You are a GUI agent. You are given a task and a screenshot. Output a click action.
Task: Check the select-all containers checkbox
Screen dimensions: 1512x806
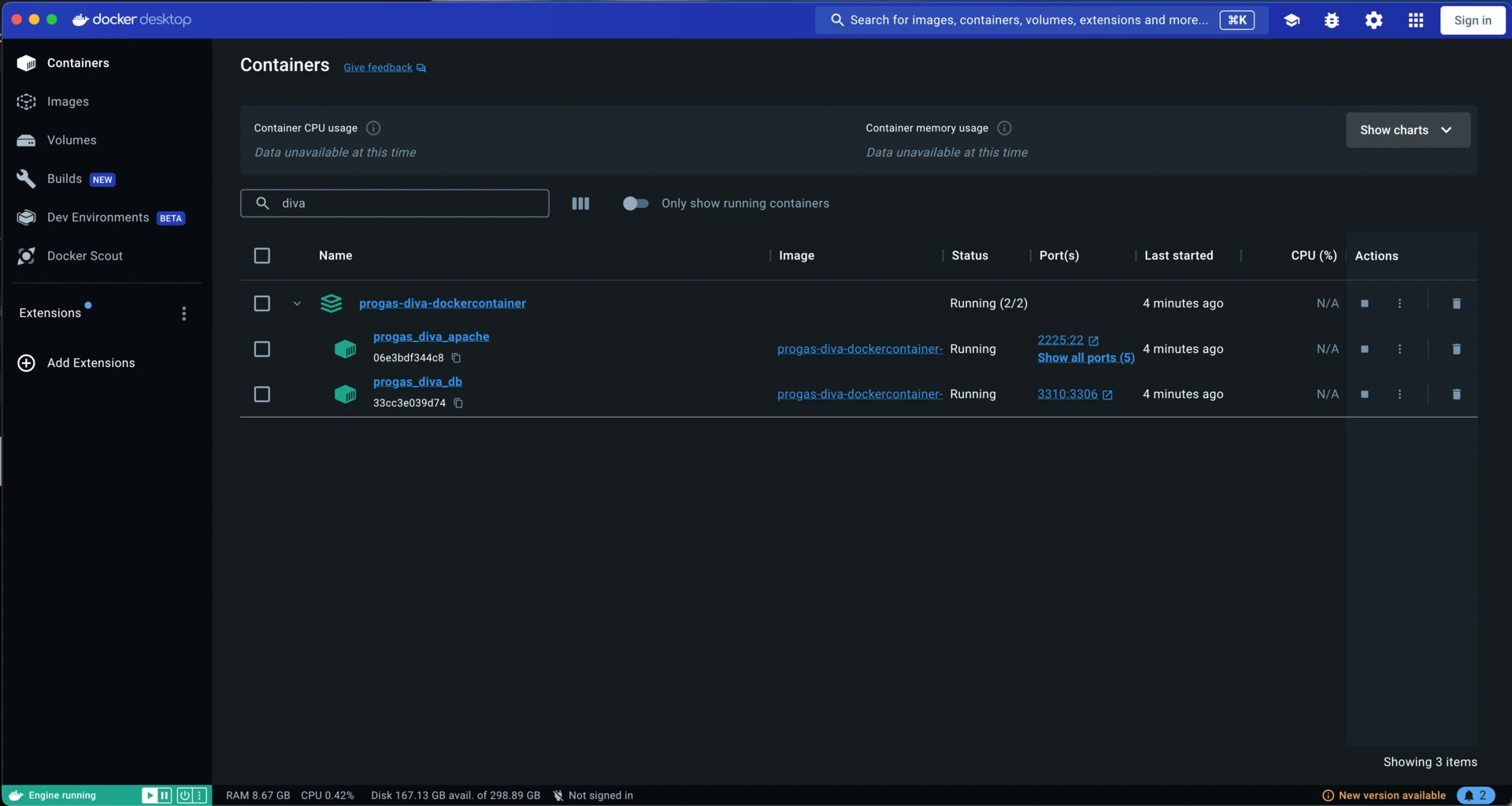[x=261, y=255]
